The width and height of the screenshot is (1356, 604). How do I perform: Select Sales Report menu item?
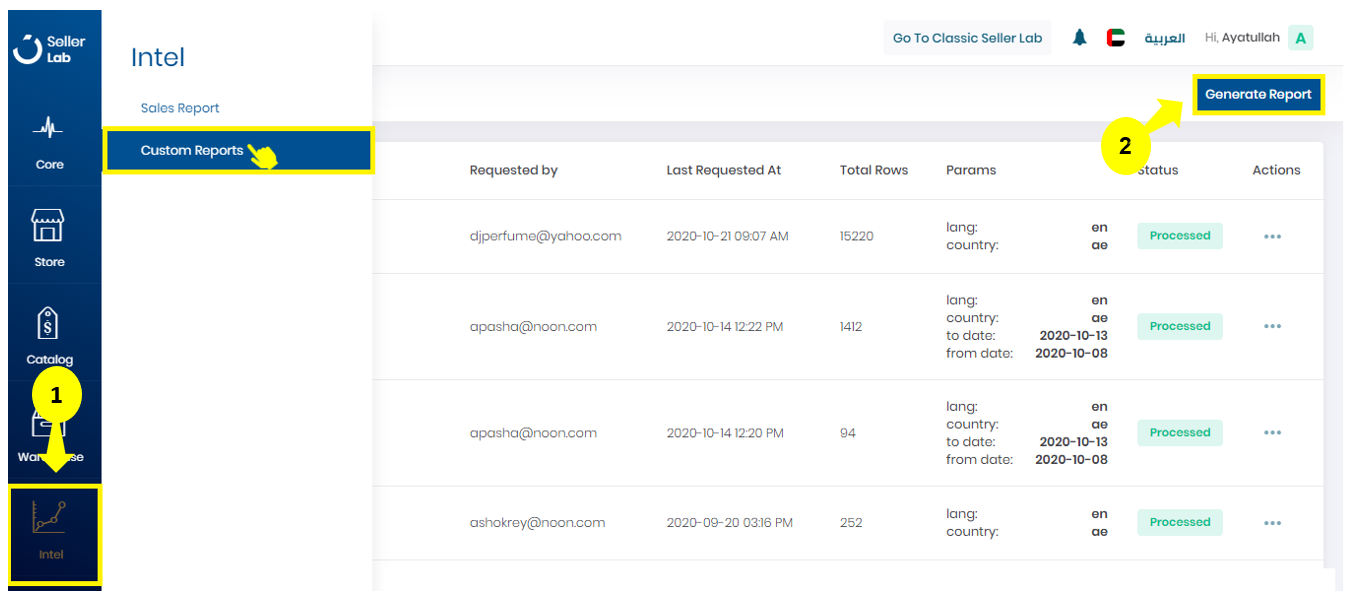tap(180, 108)
